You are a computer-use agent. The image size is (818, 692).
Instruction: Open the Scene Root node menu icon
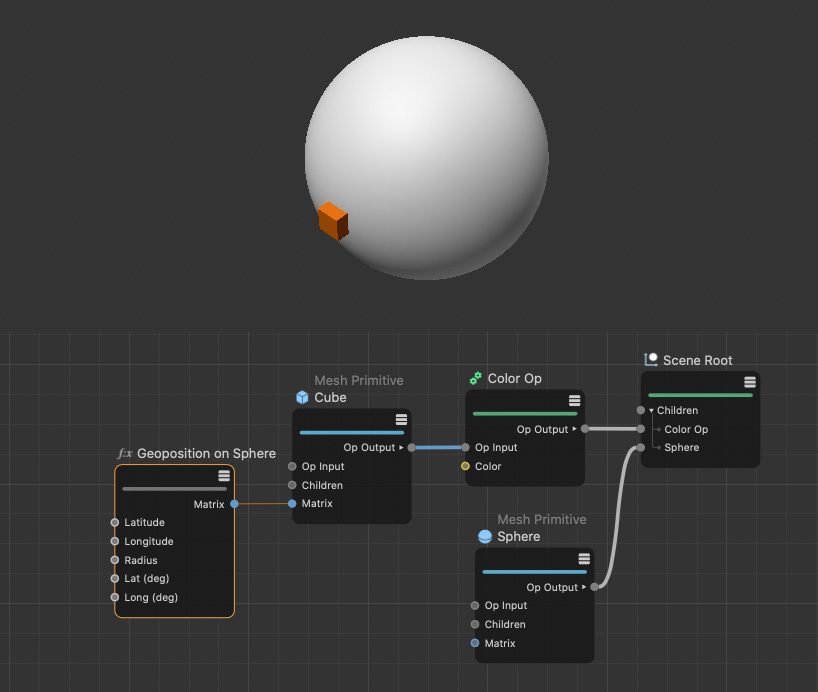point(749,382)
